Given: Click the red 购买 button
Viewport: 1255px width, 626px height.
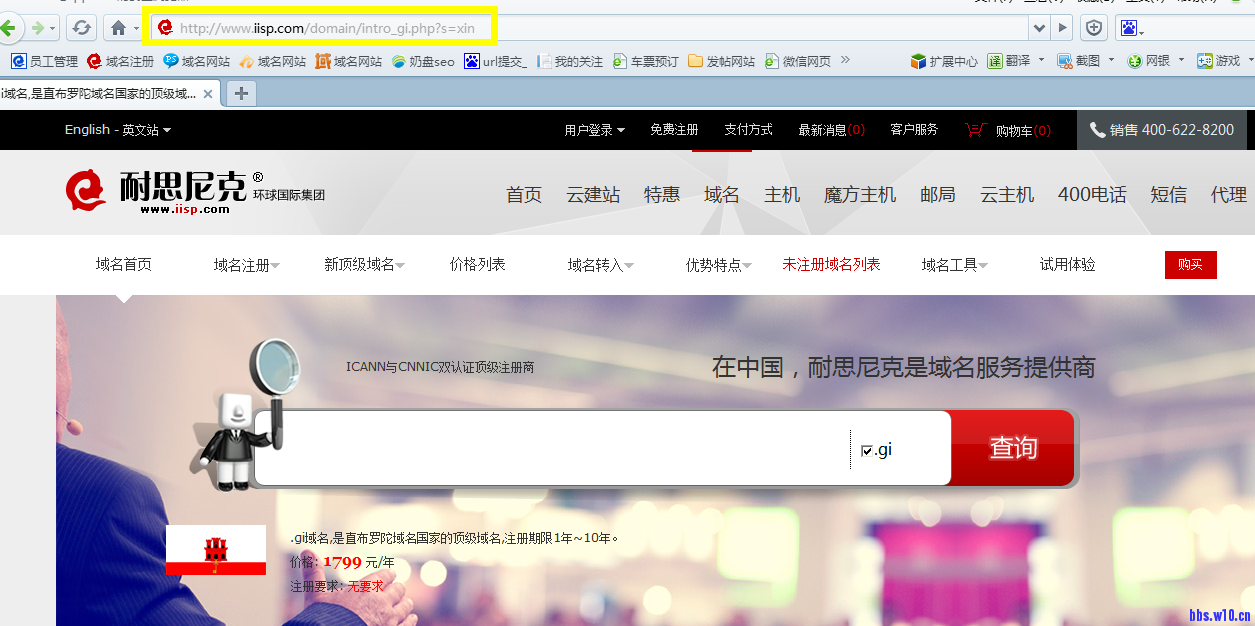Looking at the screenshot, I should pyautogui.click(x=1190, y=265).
